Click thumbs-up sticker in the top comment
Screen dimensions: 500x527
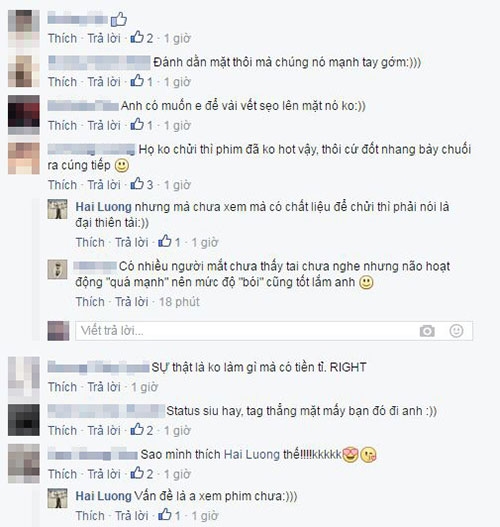[119, 19]
